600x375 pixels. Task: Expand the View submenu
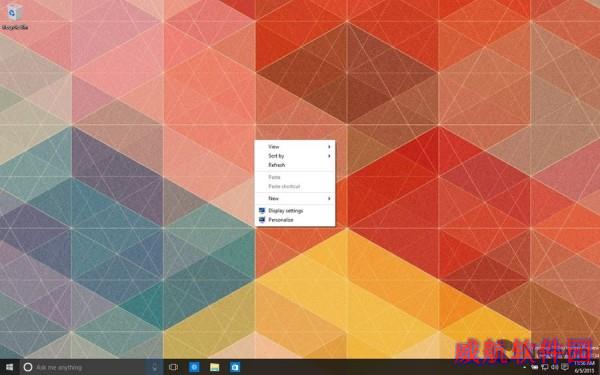point(295,147)
